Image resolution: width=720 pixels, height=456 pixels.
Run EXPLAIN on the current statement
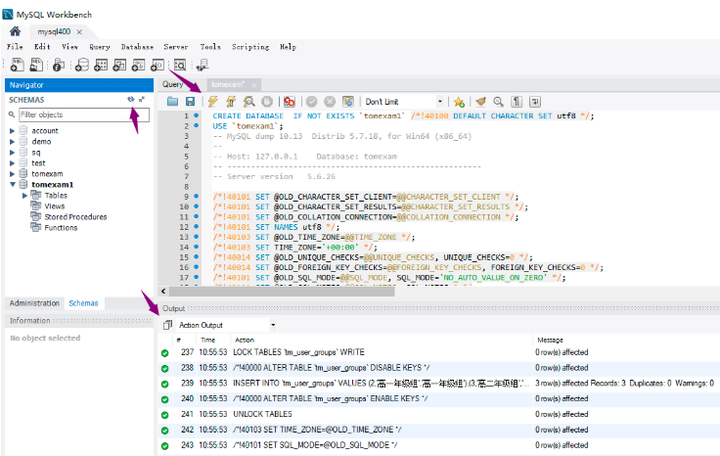249,101
